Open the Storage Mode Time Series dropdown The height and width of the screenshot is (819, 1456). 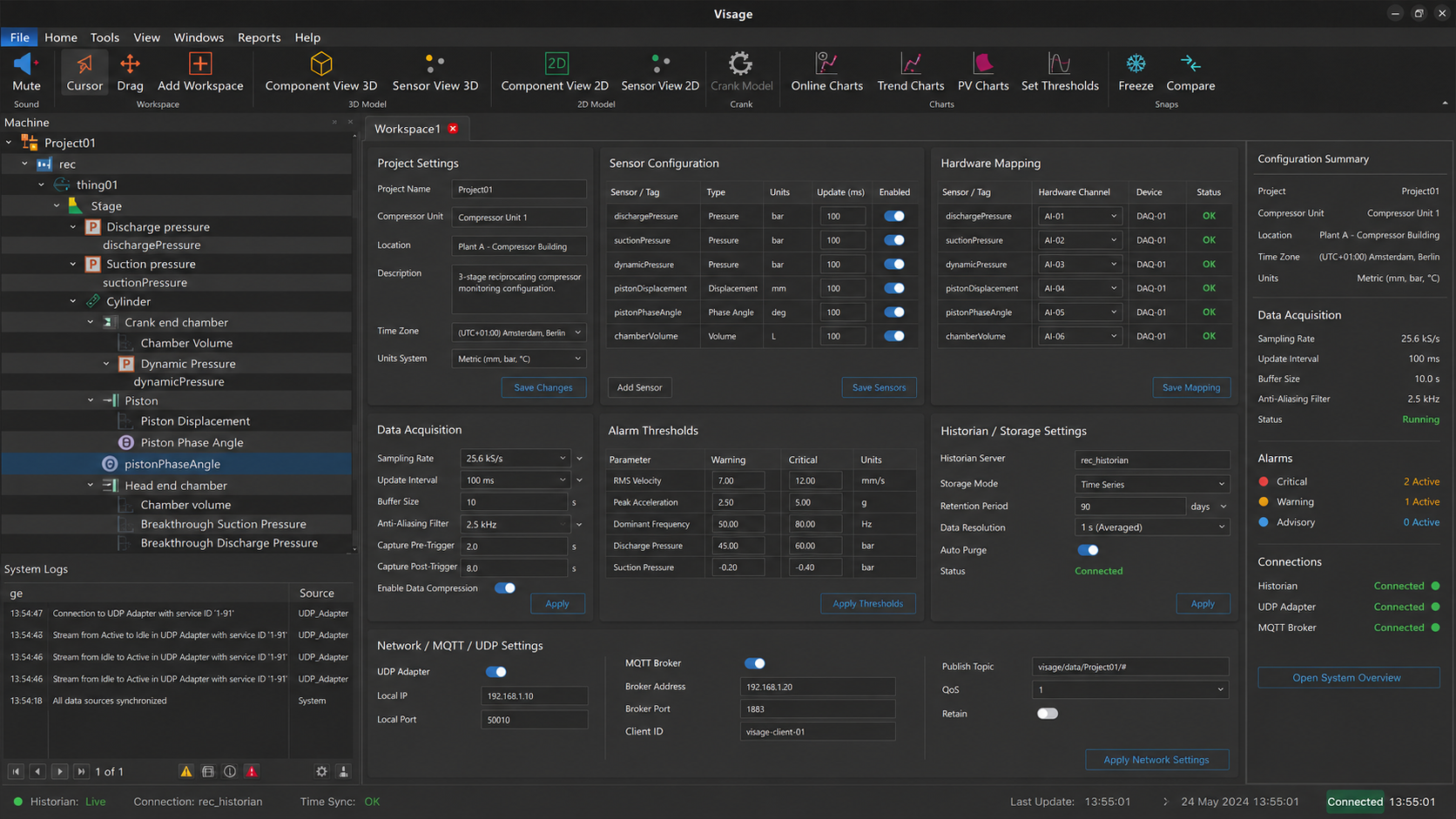pos(1152,484)
